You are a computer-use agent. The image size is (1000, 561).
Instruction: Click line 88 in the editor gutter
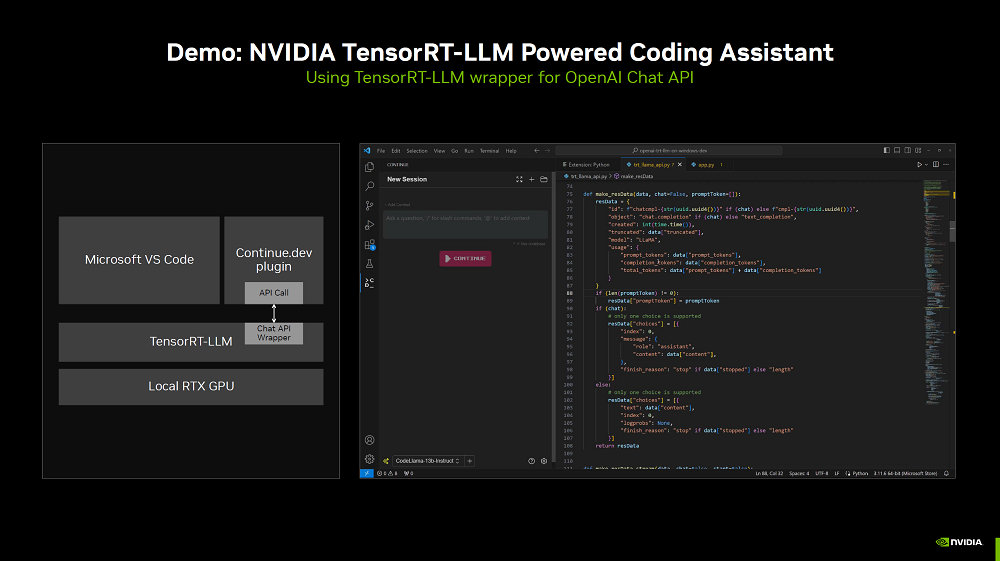[x=569, y=293]
